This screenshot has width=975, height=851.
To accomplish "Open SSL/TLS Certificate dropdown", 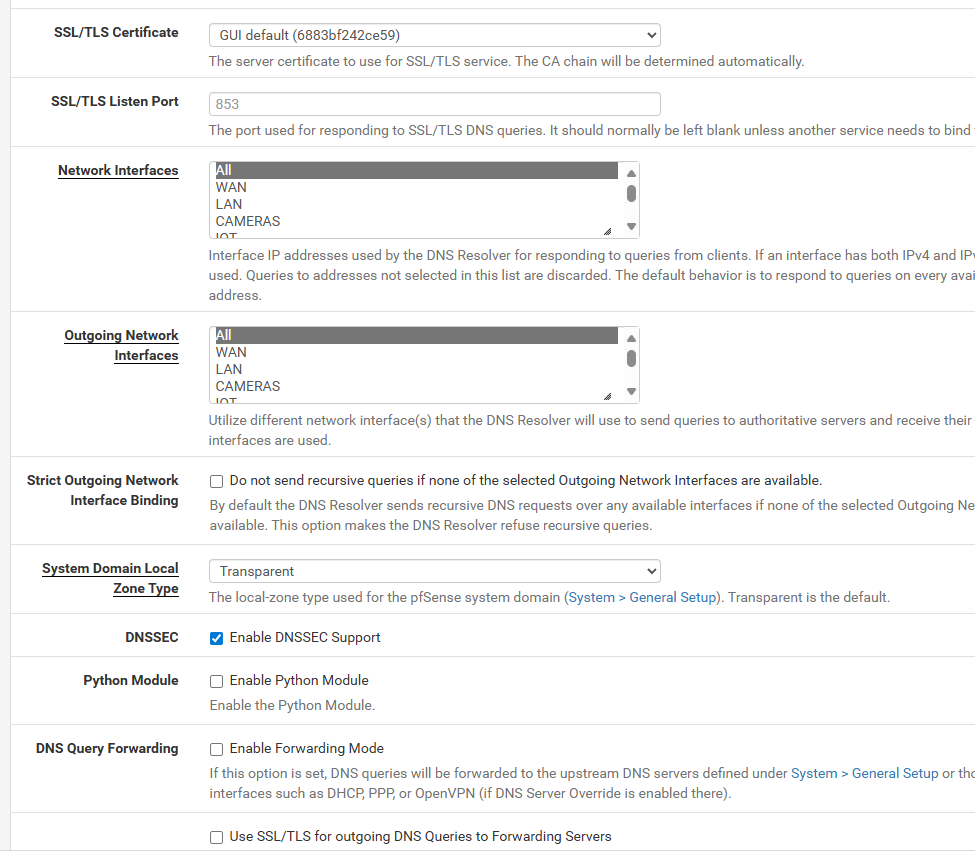I will pos(435,35).
